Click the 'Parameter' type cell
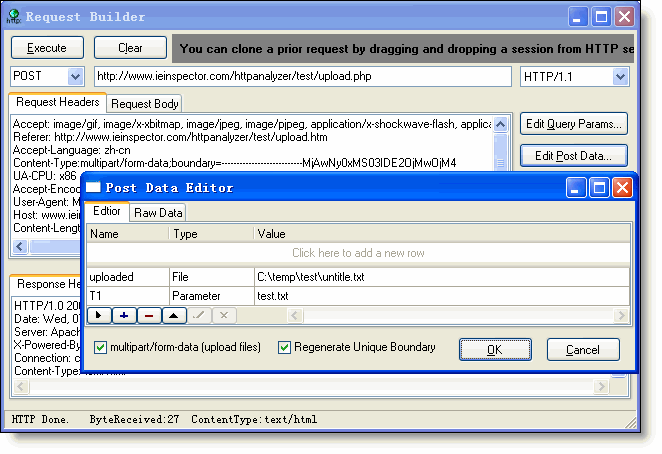This screenshot has width=662, height=454. pyautogui.click(x=212, y=296)
